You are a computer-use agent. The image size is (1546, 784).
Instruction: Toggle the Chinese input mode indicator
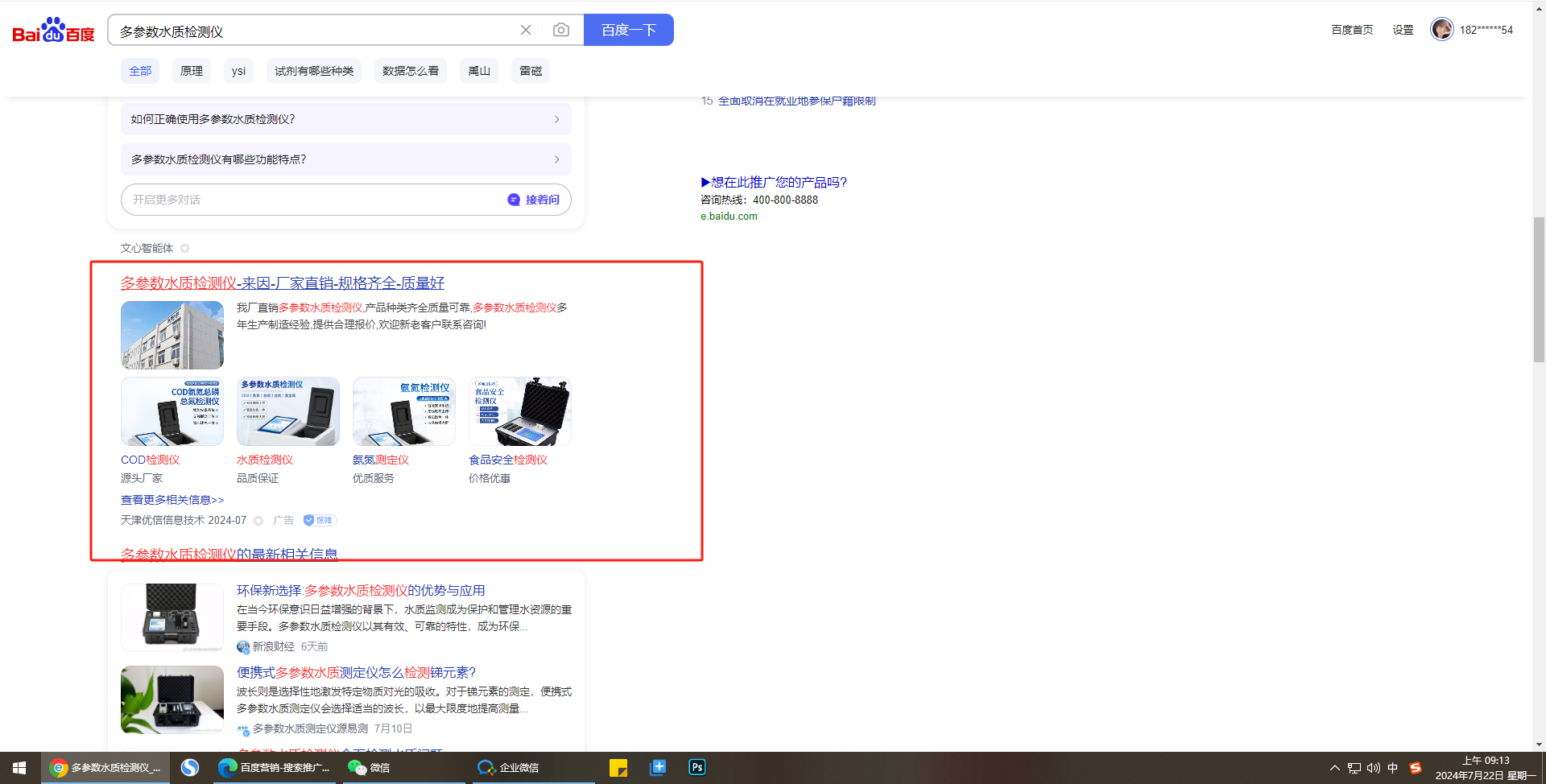(1393, 768)
